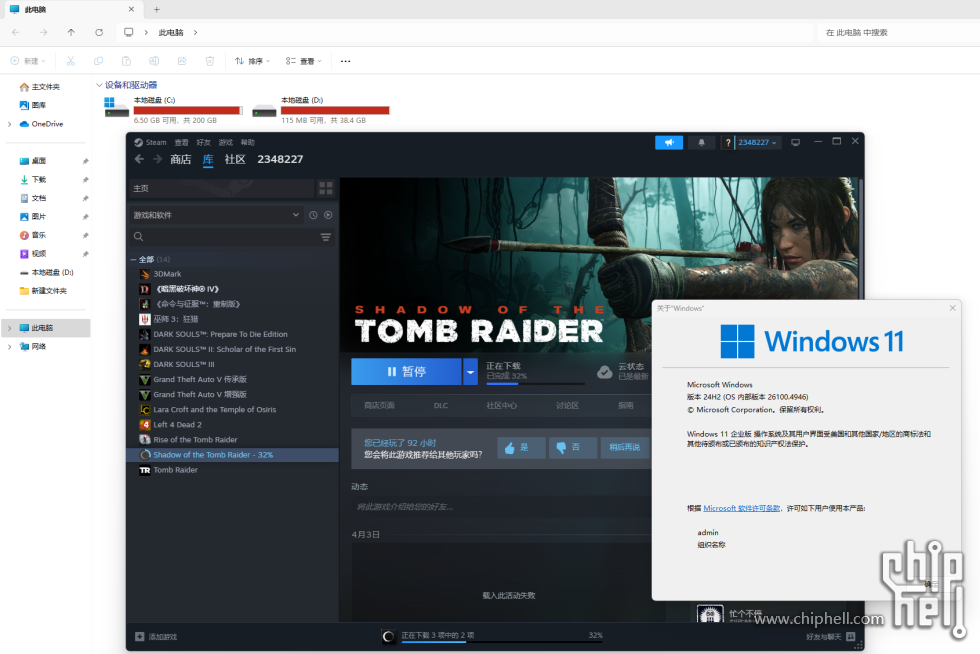The width and height of the screenshot is (980, 654).
Task: Select 3DMark in the Steam library
Action: point(232,274)
